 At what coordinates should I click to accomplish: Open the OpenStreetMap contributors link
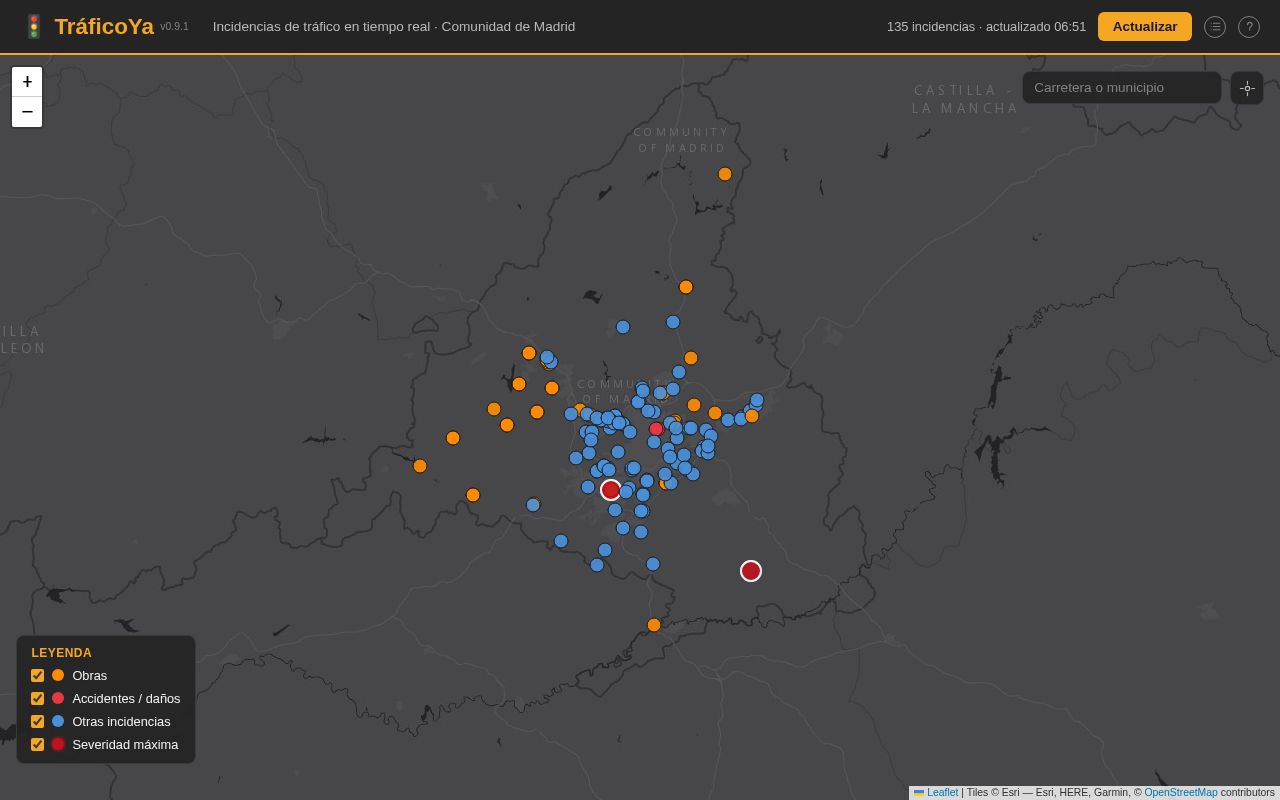point(1181,792)
